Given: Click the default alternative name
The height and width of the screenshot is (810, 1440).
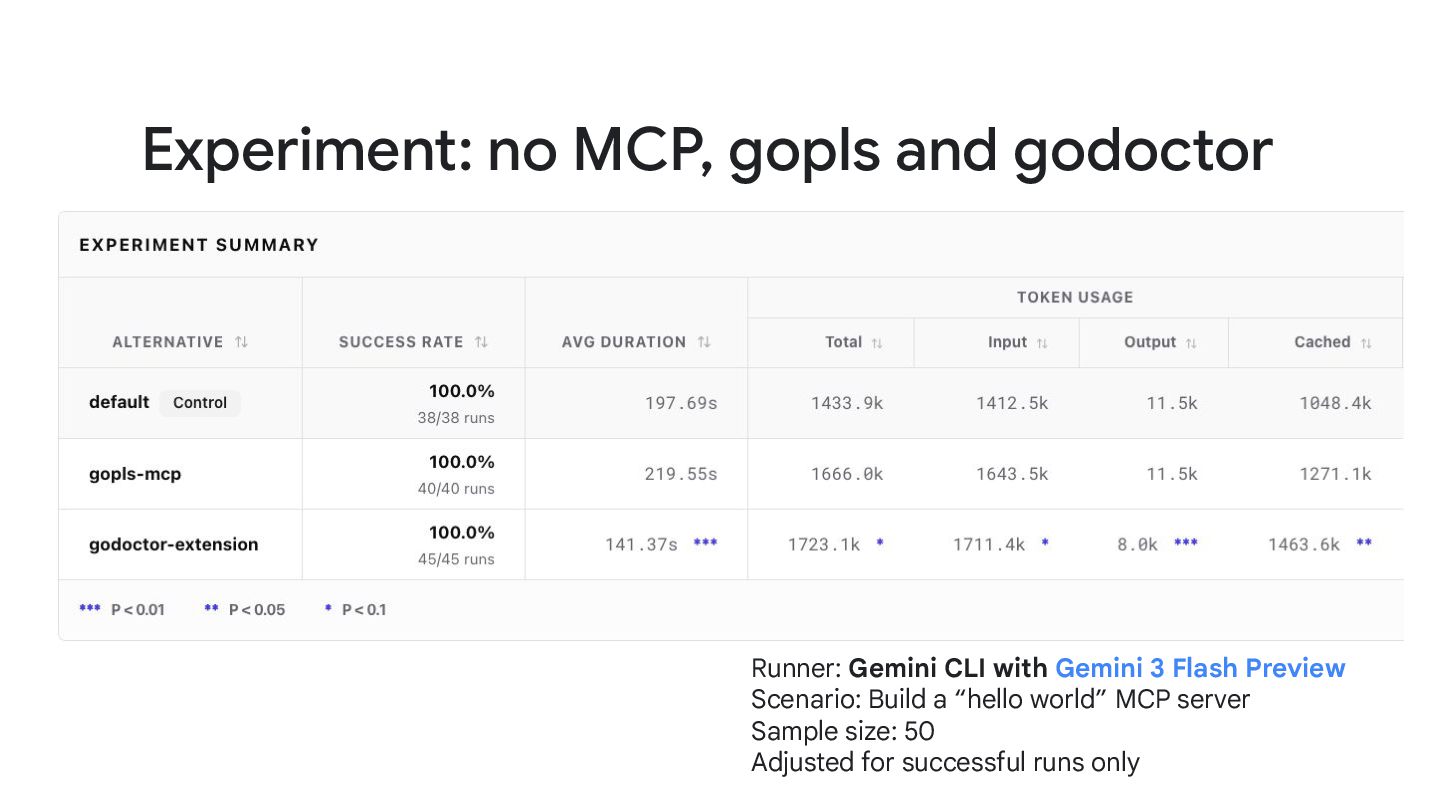Looking at the screenshot, I should click(119, 402).
